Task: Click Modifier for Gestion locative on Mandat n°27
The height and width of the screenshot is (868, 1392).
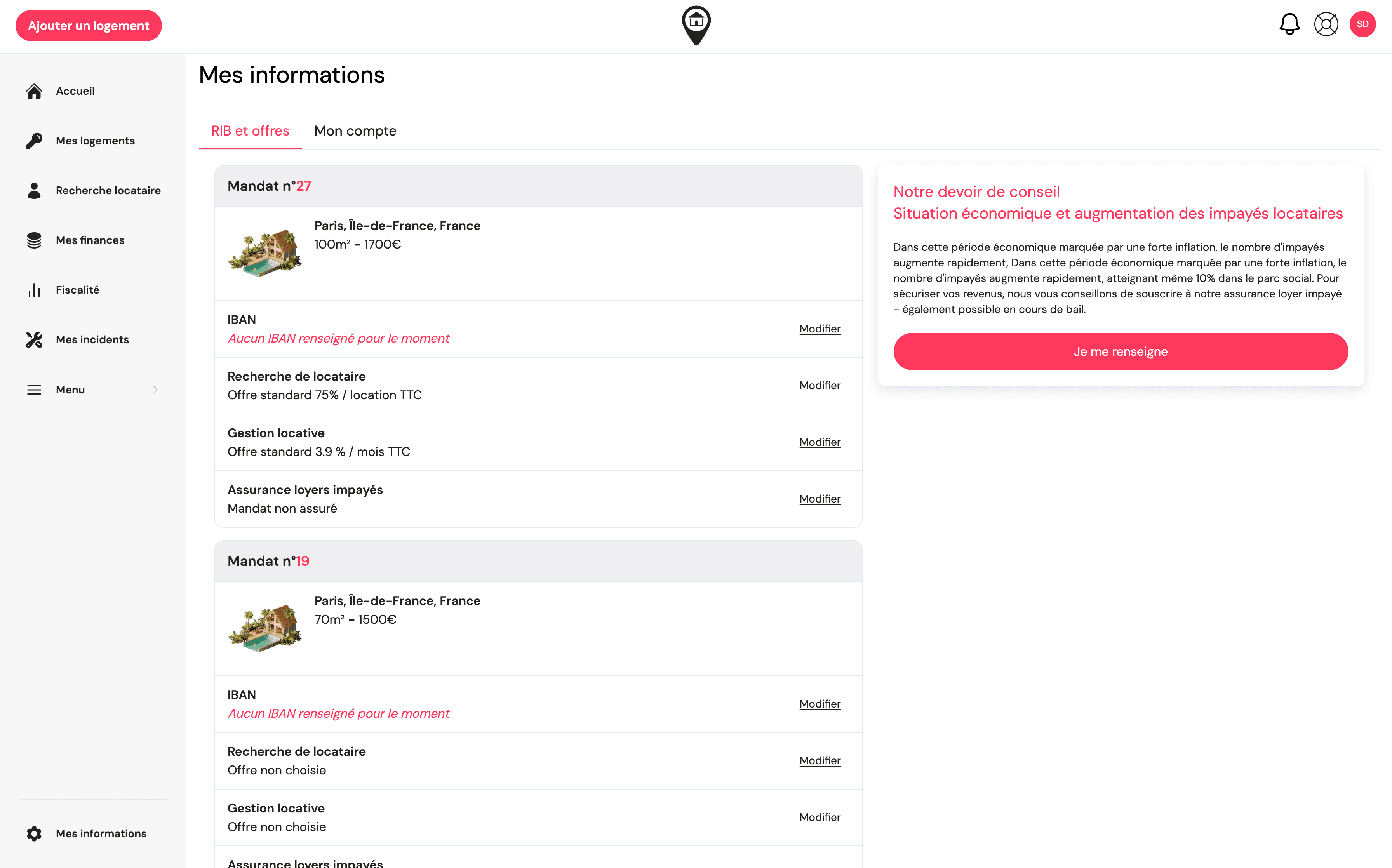Action: click(x=819, y=442)
